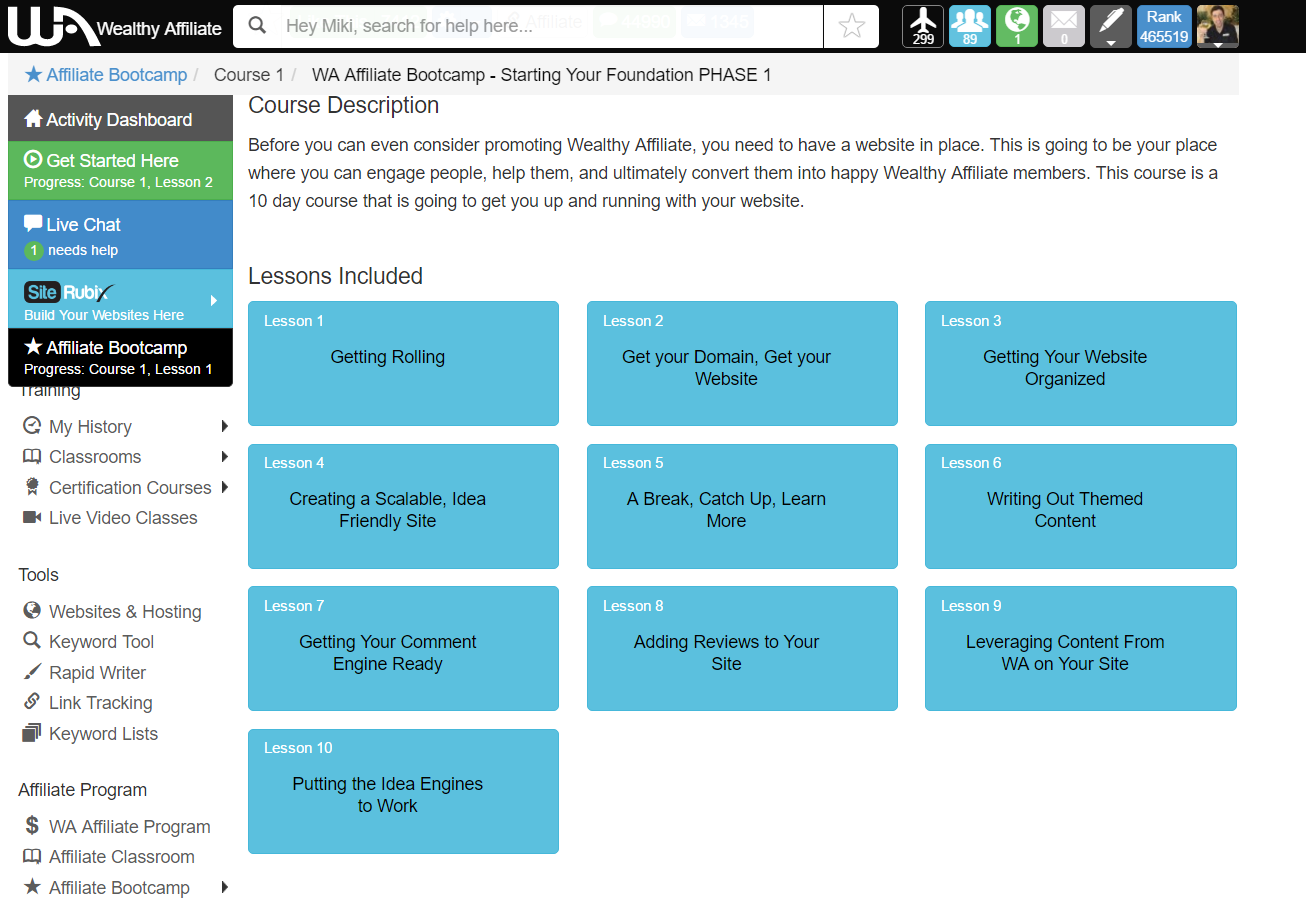Open the green globe icon showing 1
Image resolution: width=1306 pixels, height=901 pixels.
pos(1017,26)
